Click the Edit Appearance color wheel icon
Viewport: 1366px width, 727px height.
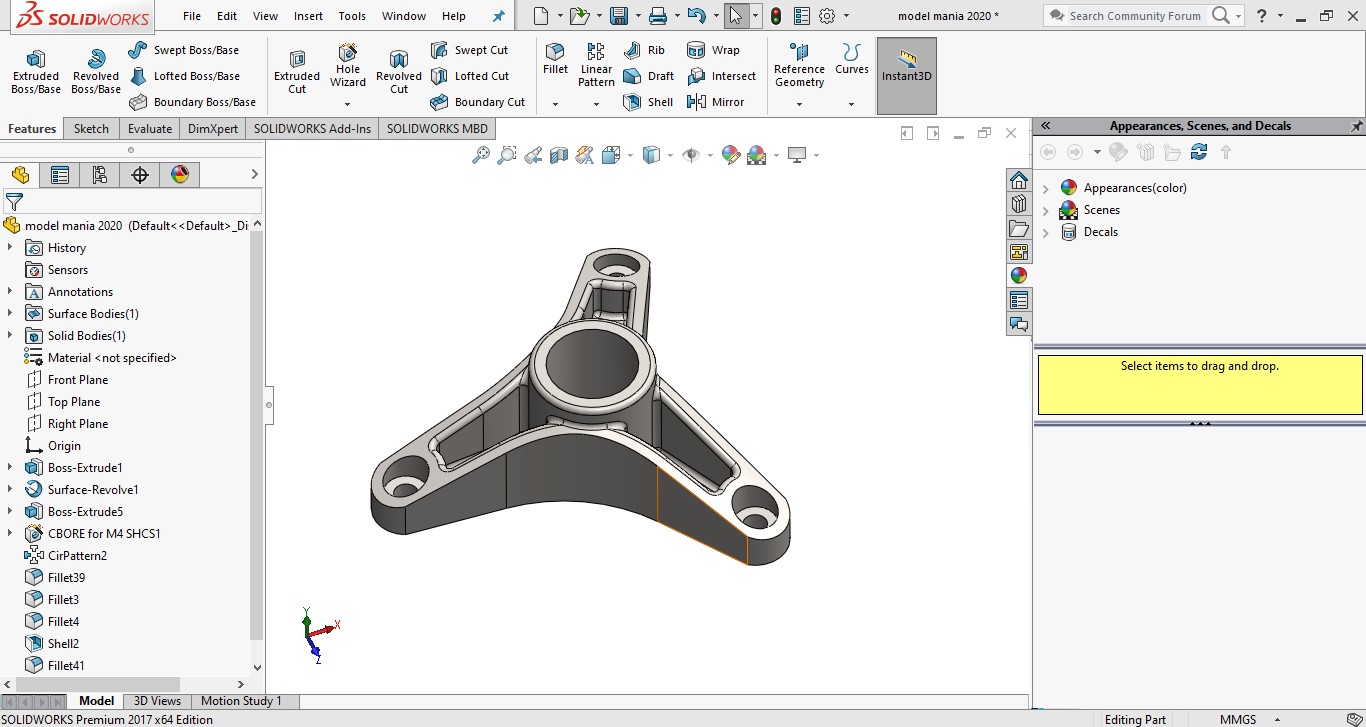click(731, 155)
